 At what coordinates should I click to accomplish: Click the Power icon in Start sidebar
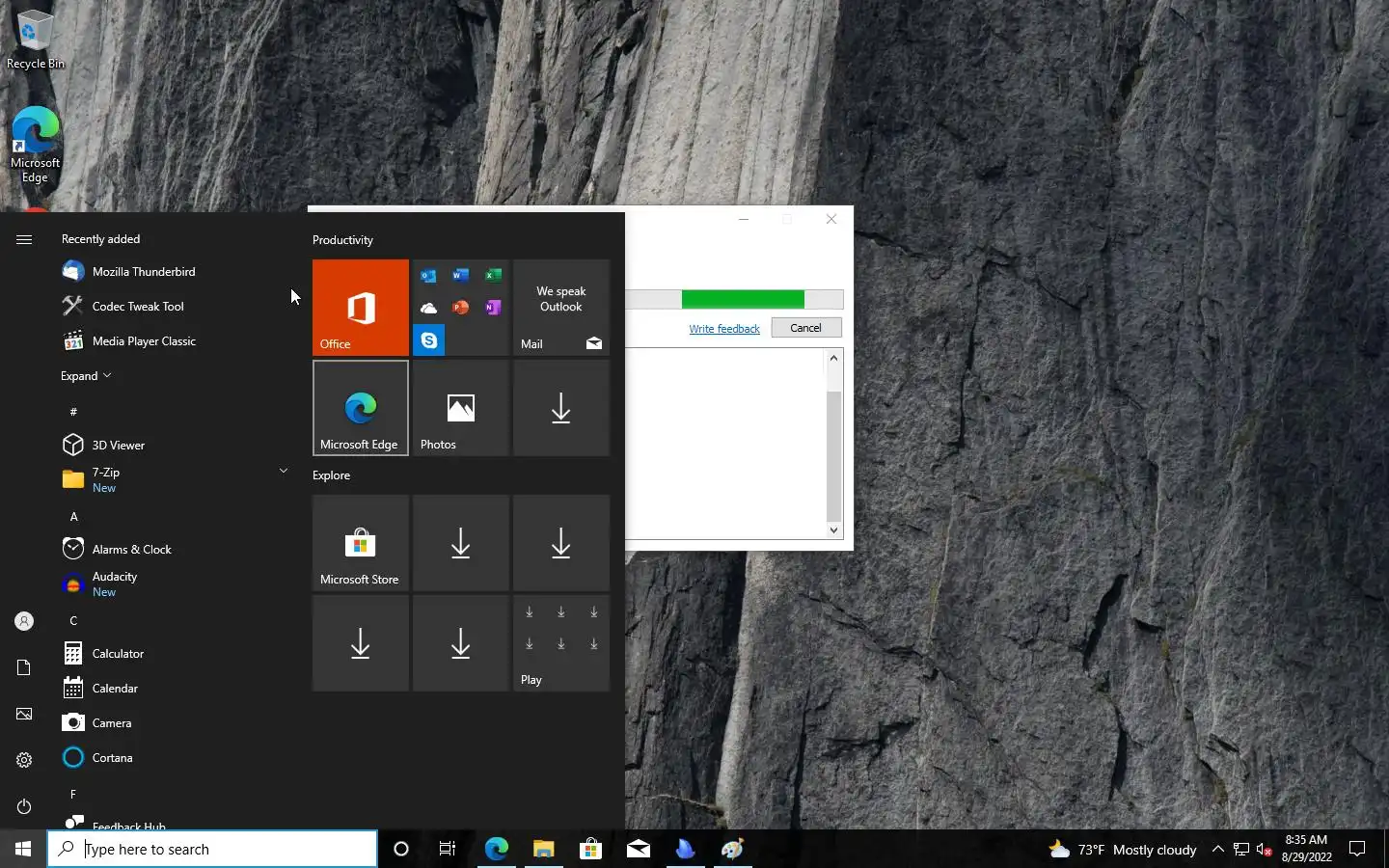(x=24, y=806)
